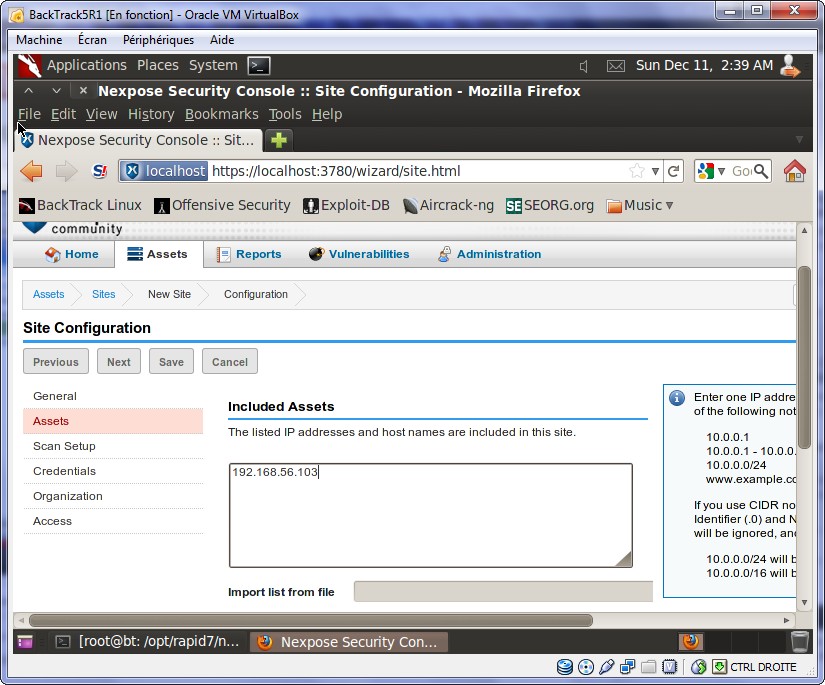Viewport: 825px width, 685px height.
Task: Click the VirtualBox network status icon
Action: pyautogui.click(x=628, y=667)
